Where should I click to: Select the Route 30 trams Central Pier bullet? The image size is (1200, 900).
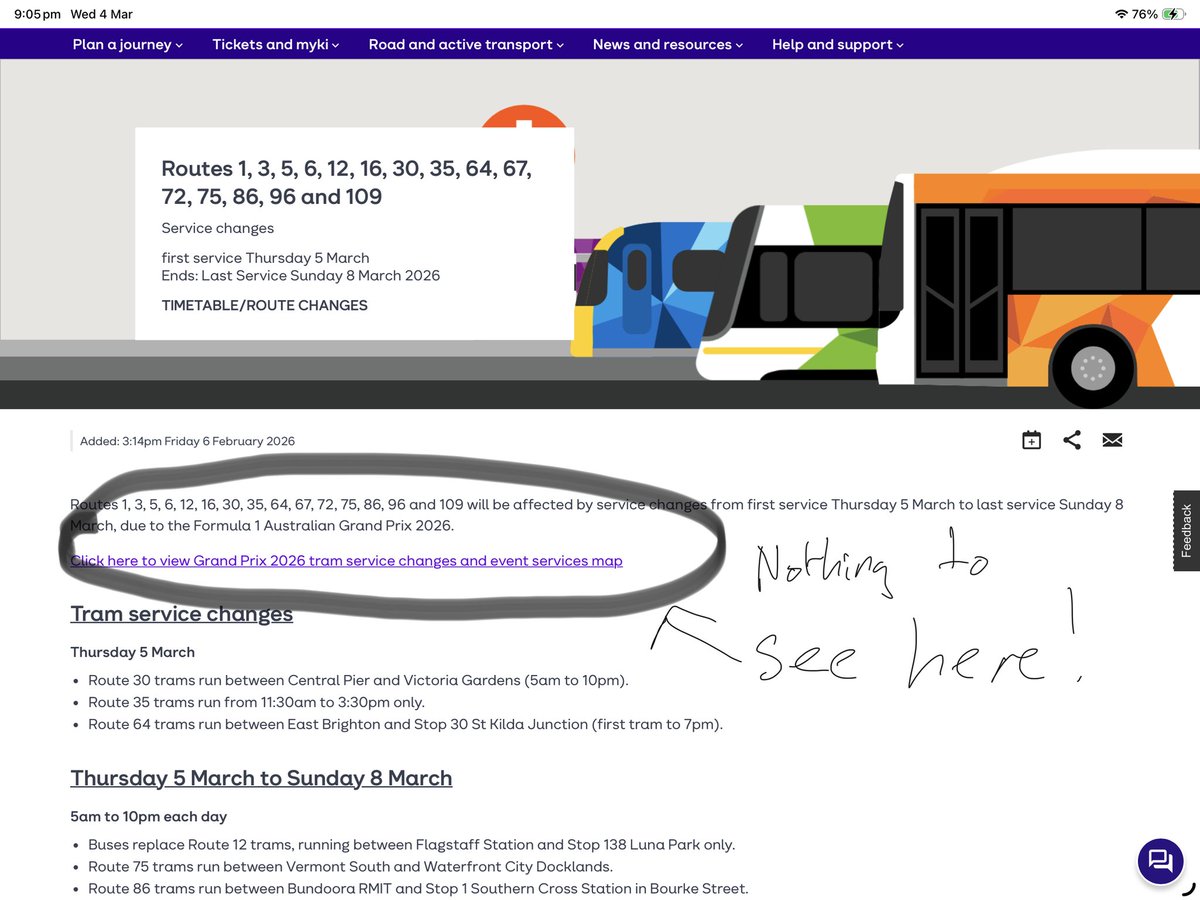pos(358,681)
